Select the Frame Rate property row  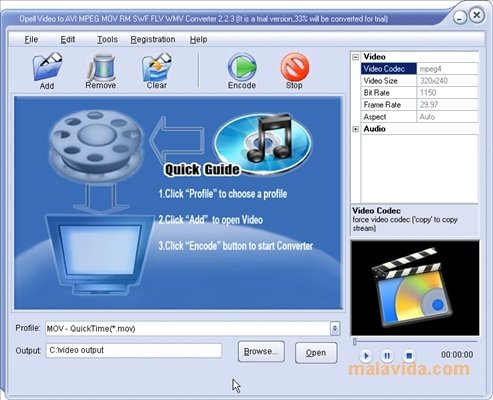click(420, 105)
